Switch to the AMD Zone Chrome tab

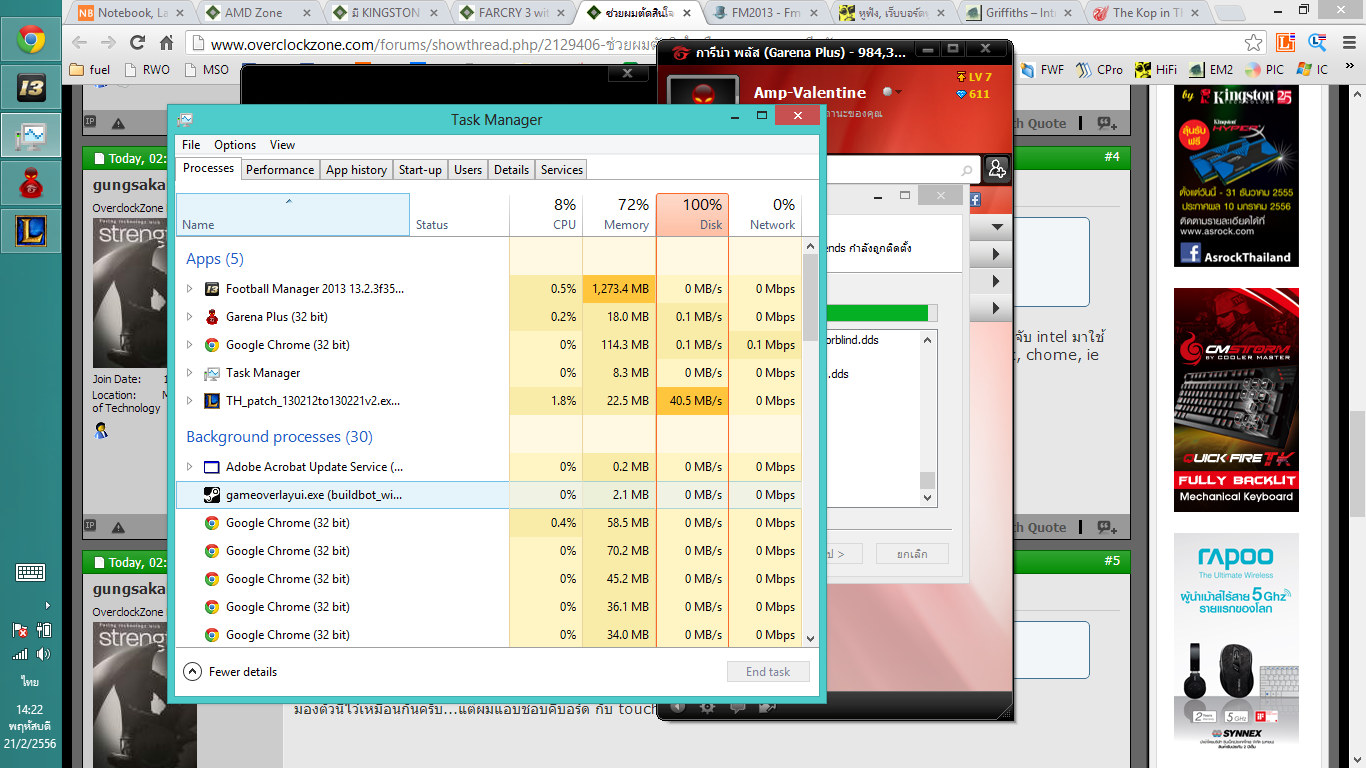click(255, 13)
